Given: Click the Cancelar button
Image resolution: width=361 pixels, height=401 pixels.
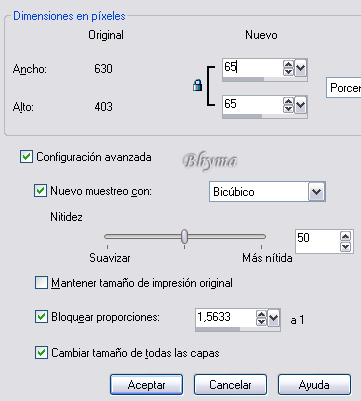Looking at the screenshot, I should [x=230, y=385].
